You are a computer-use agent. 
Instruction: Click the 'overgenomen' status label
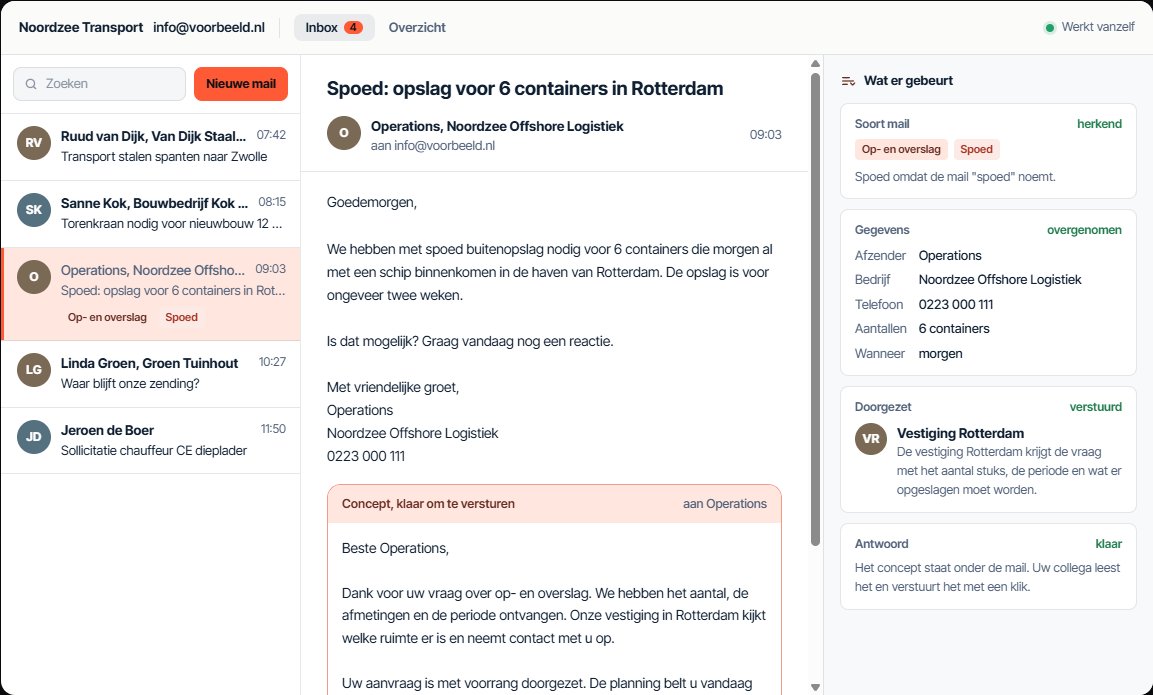(1084, 229)
